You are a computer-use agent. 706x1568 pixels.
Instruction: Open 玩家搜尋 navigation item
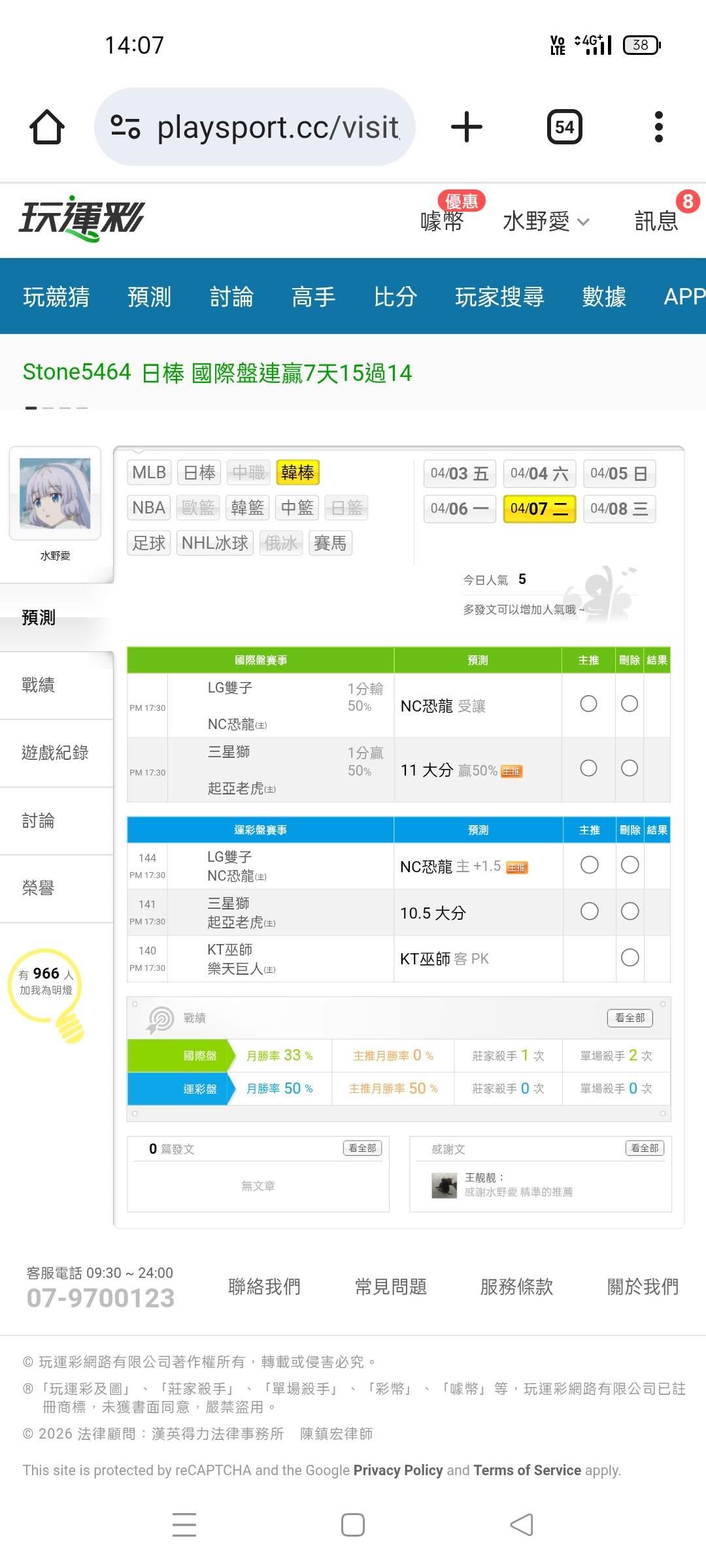499,297
